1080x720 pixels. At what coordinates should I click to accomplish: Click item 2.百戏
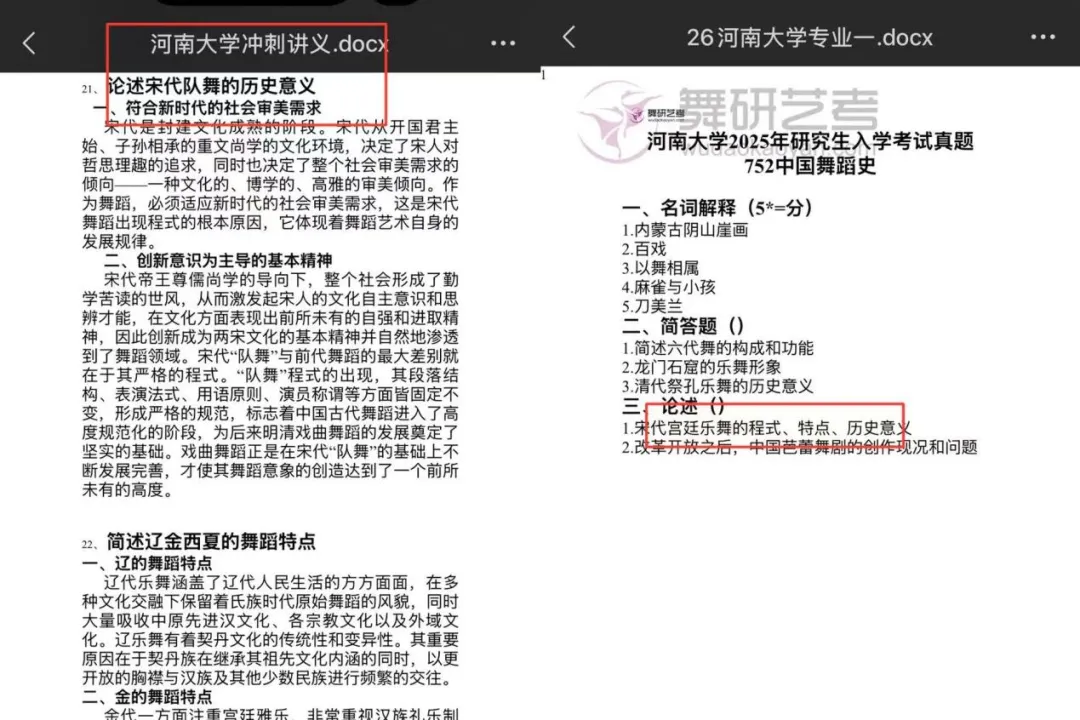[644, 249]
